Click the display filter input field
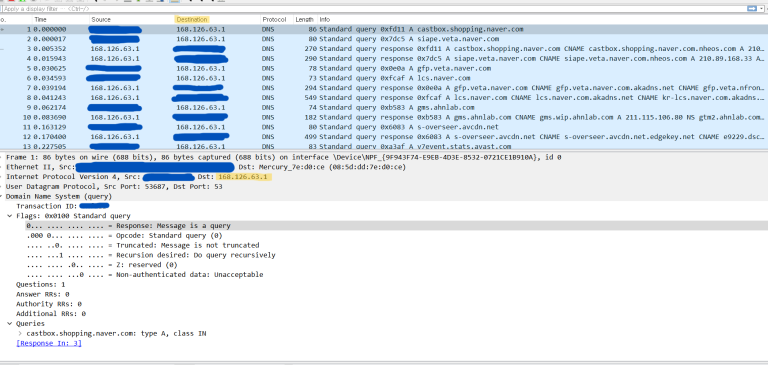Image resolution: width=768 pixels, height=365 pixels. pos(372,9)
